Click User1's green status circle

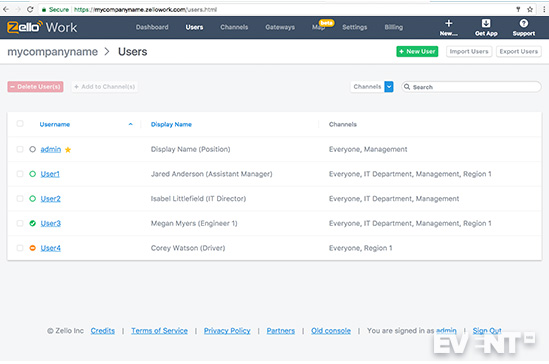(x=33, y=174)
